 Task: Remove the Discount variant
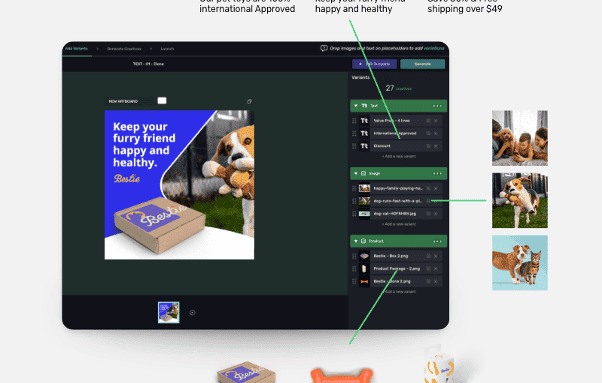(x=436, y=146)
